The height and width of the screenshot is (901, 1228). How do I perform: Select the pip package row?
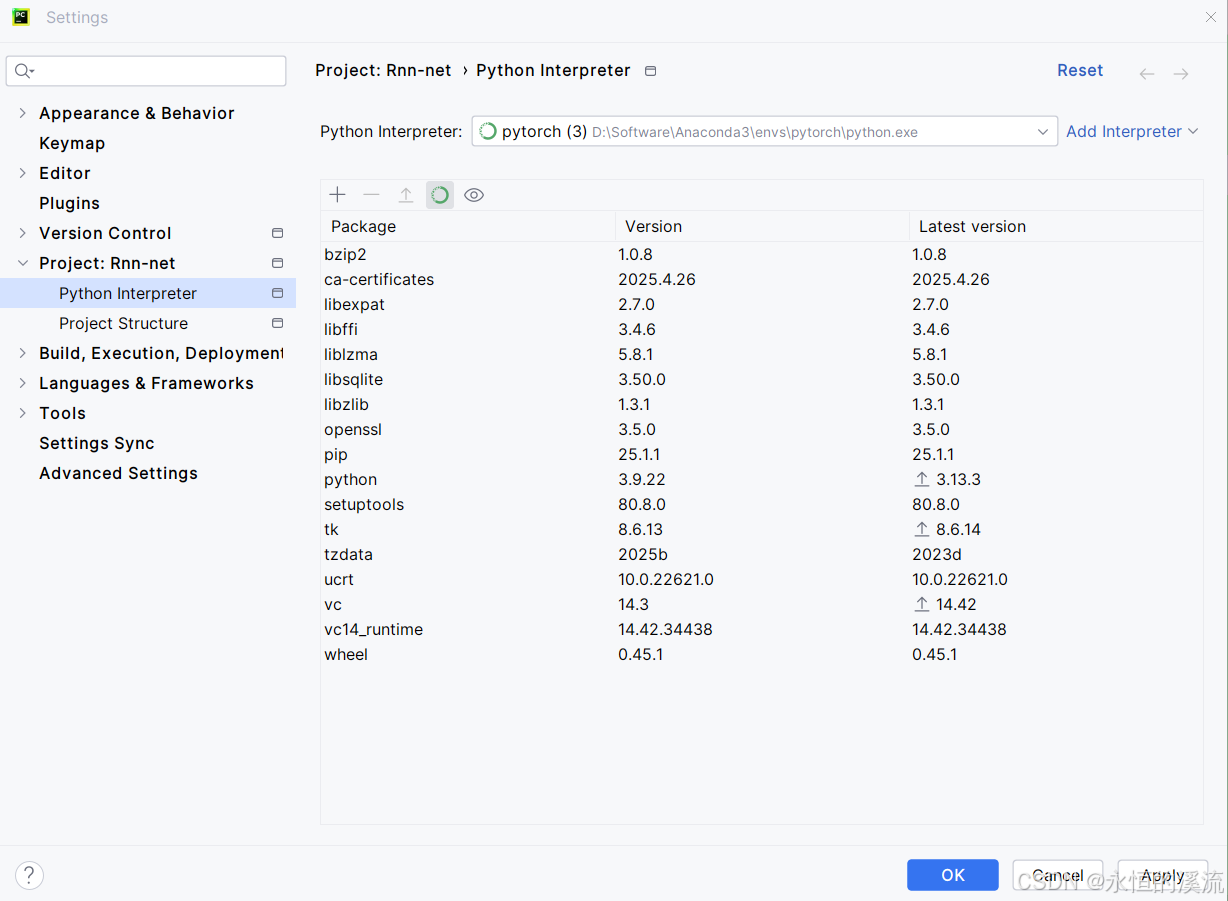[x=762, y=454]
